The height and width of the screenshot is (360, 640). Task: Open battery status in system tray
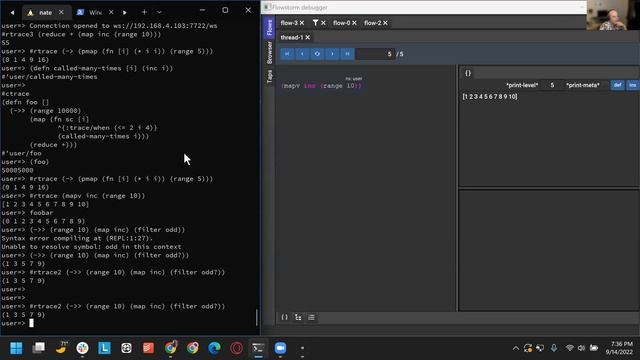click(x=594, y=348)
